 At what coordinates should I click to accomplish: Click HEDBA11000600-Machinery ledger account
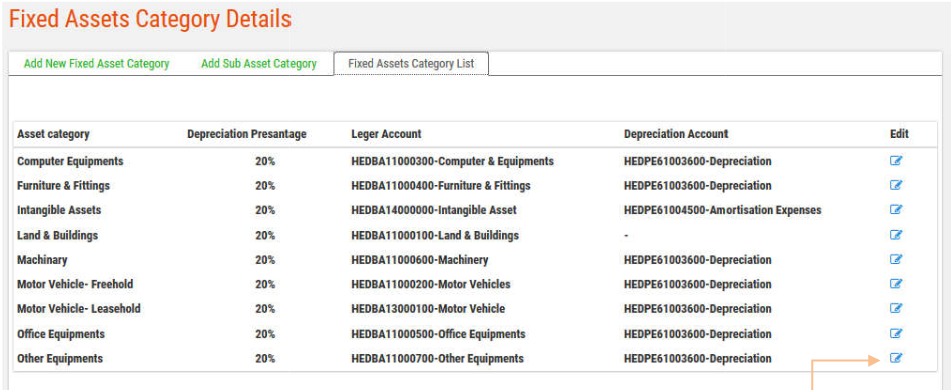(420, 260)
